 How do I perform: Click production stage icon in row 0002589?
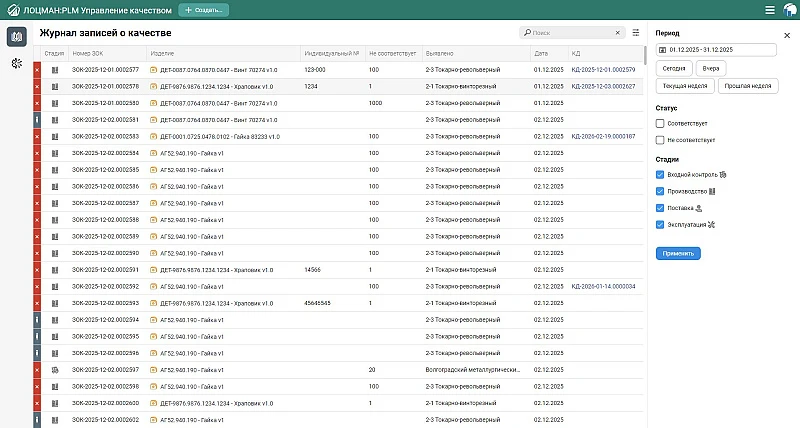tap(55, 237)
